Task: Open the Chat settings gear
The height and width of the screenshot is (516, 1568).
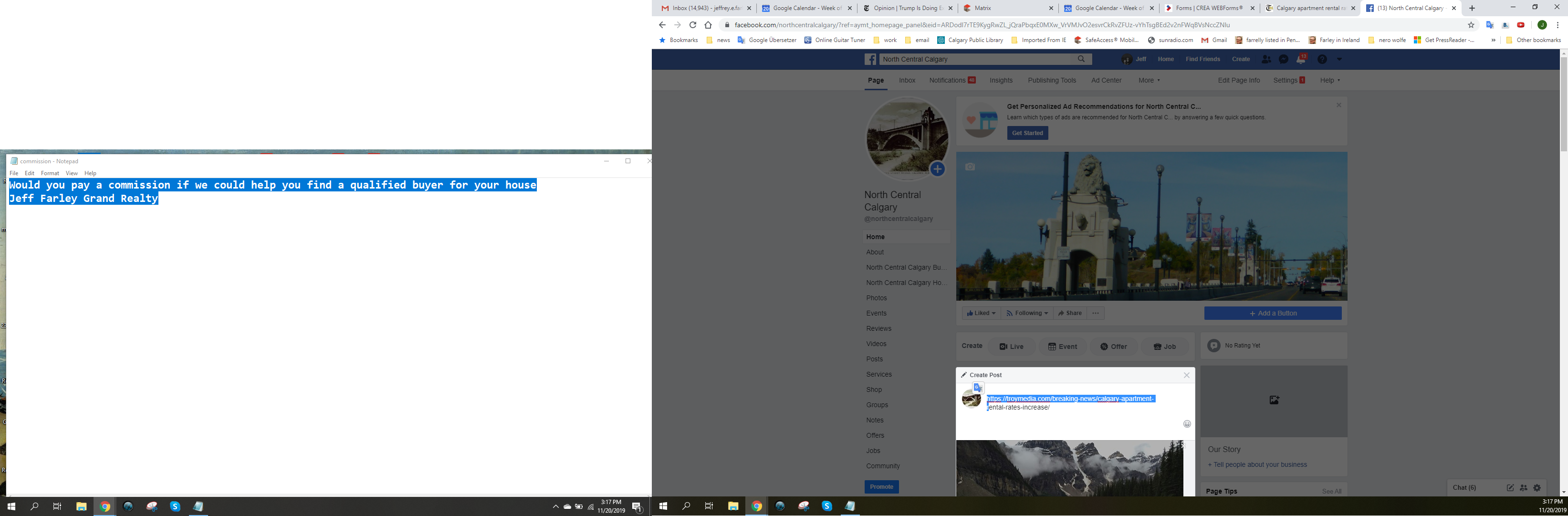Action: pos(1537,487)
